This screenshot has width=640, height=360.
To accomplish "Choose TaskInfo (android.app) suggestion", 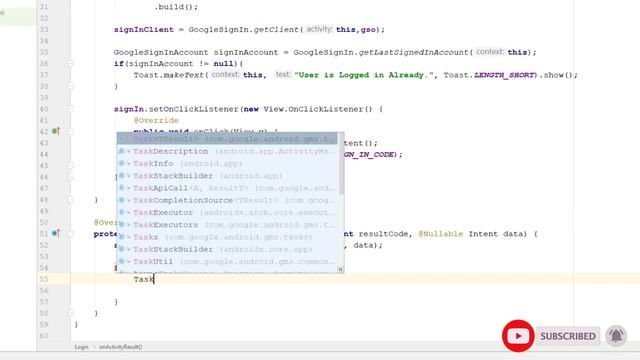I will [x=227, y=164].
